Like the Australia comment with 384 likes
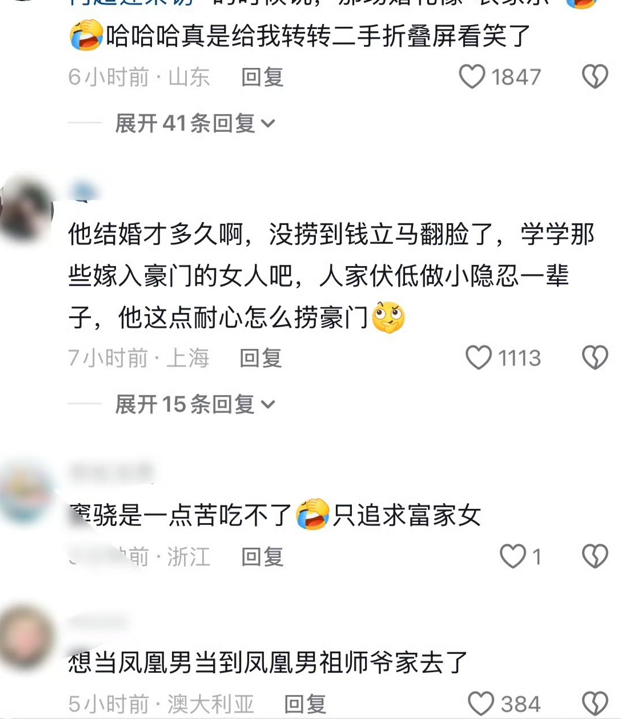The image size is (621, 719). coord(481,703)
